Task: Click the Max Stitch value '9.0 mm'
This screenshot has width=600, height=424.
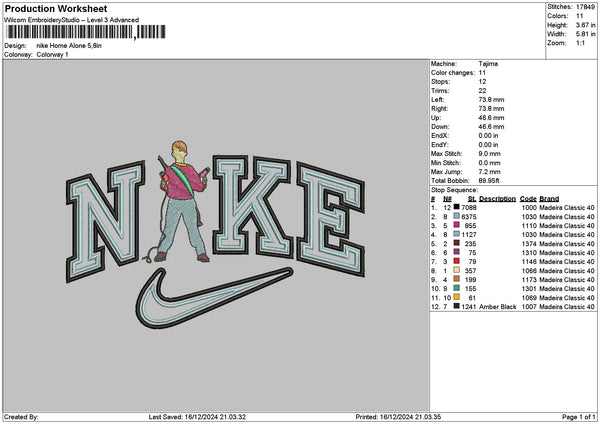Action: coord(489,154)
